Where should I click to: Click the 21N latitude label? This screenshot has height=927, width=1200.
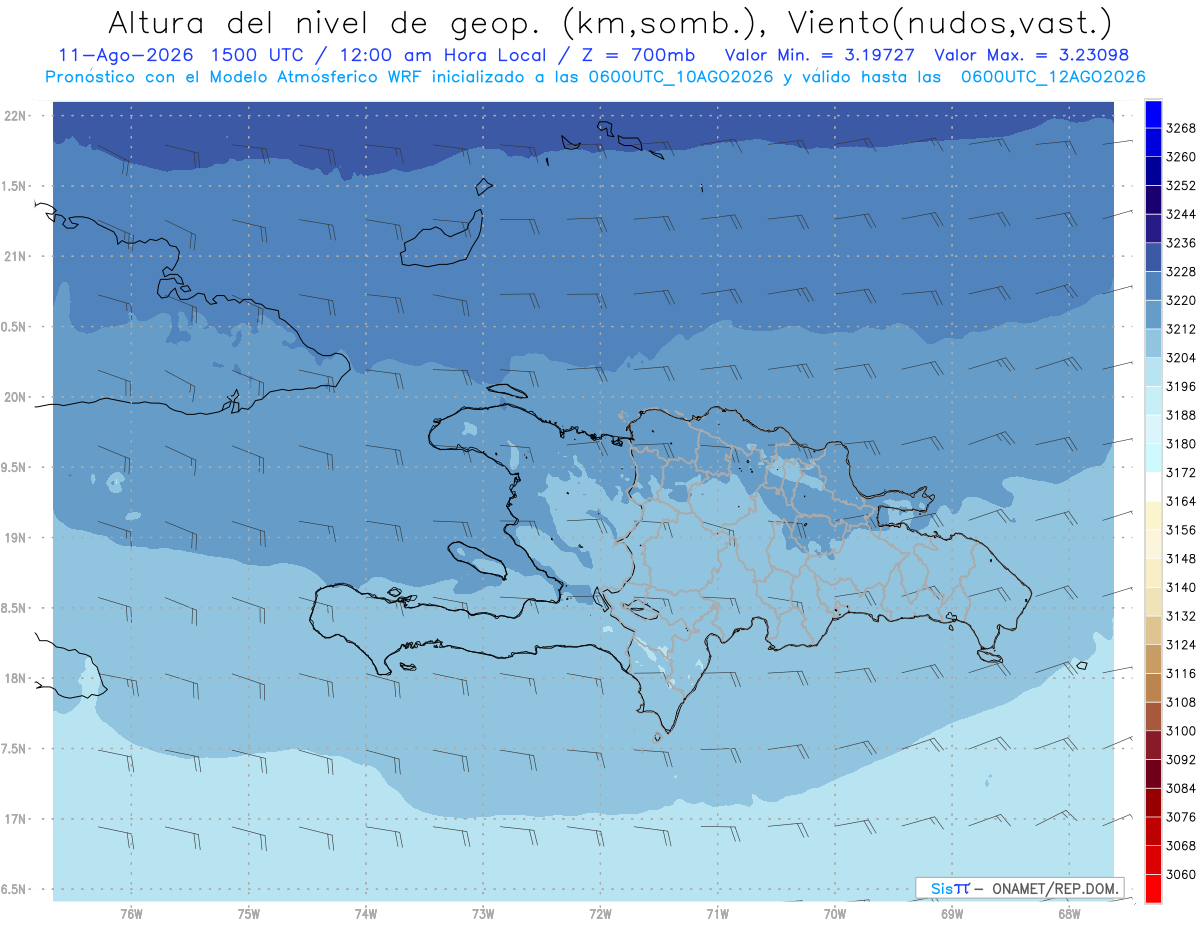[x=17, y=257]
